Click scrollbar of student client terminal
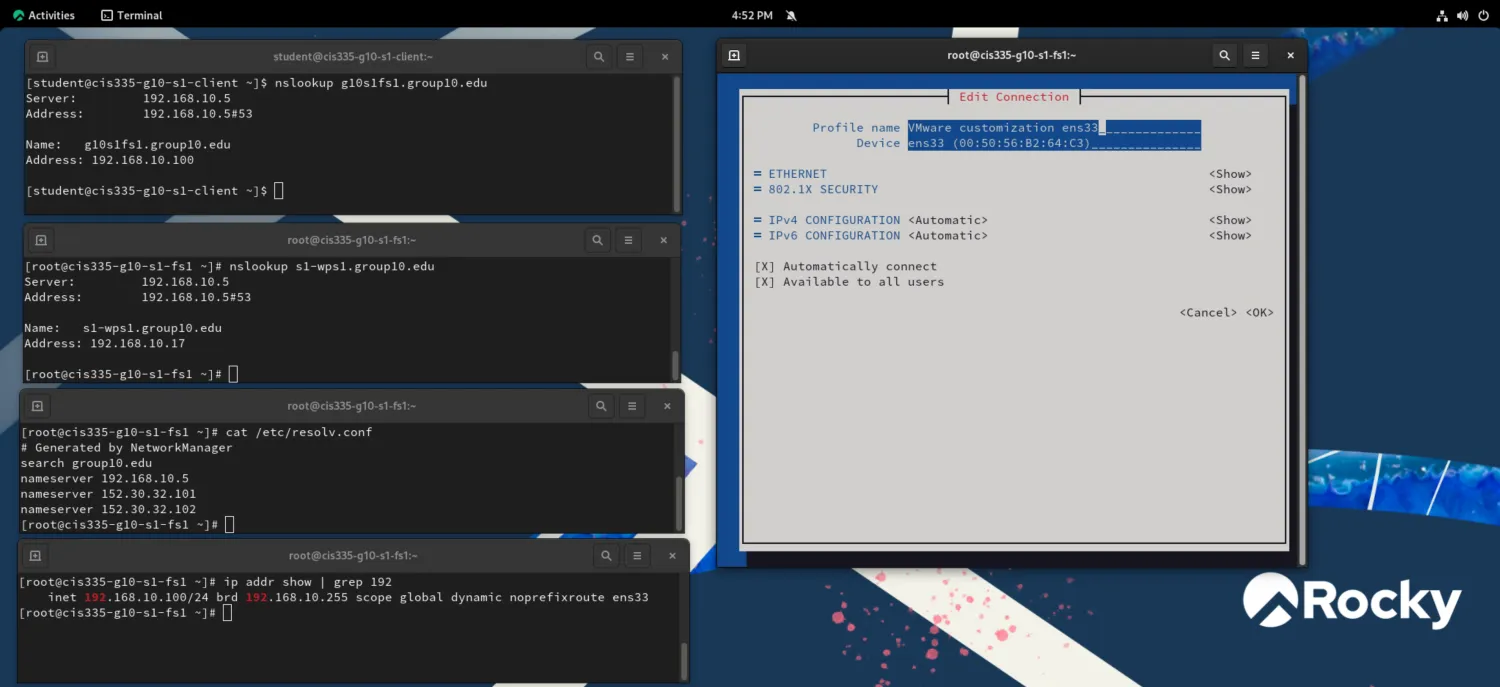This screenshot has height=687, width=1500. 677,142
